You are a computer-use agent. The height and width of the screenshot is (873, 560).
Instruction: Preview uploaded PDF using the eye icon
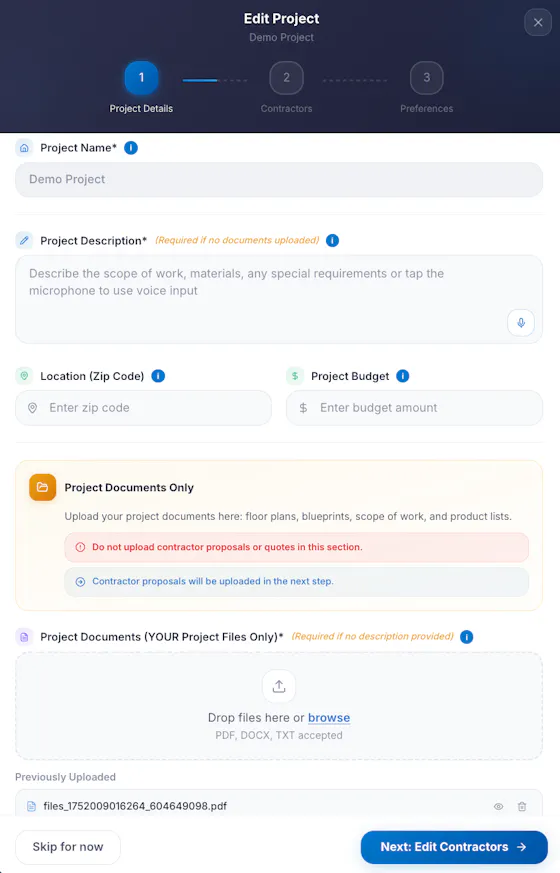(498, 806)
